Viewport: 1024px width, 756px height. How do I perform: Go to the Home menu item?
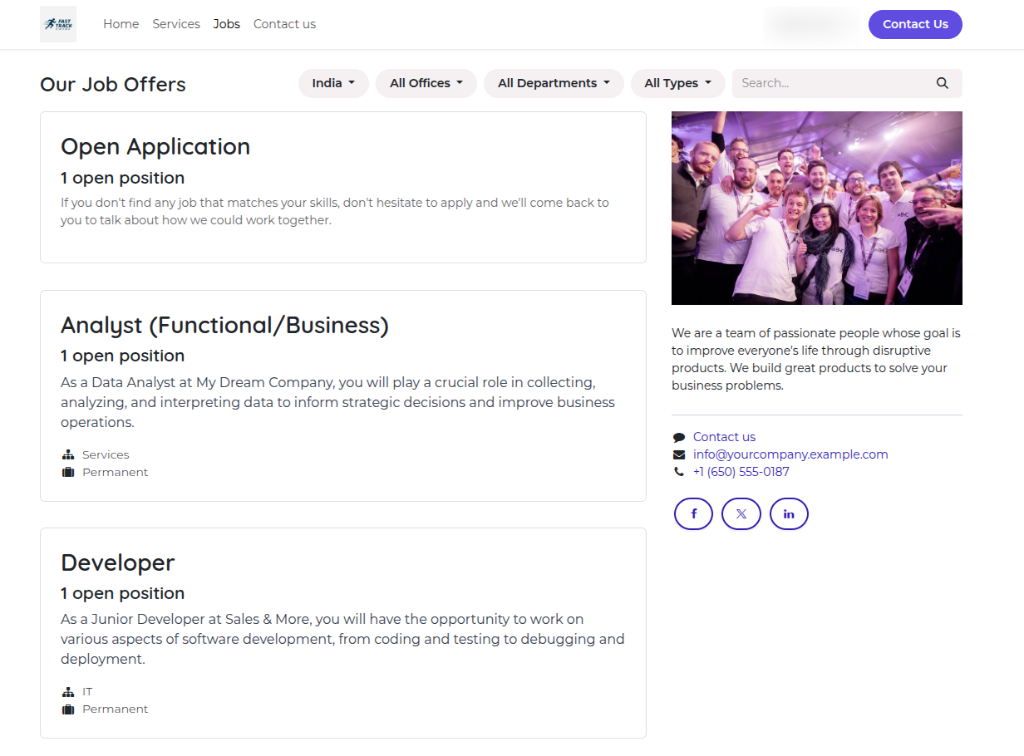click(121, 24)
